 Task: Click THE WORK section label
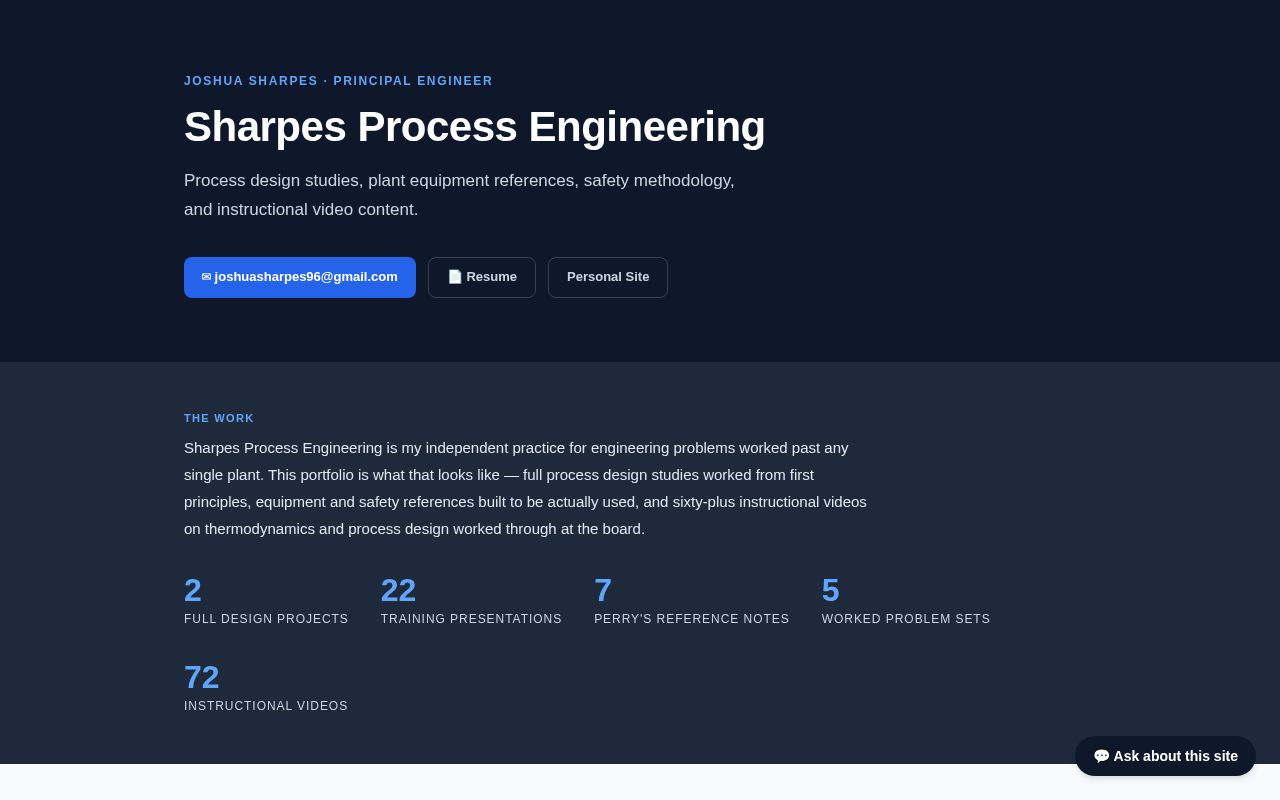[219, 418]
